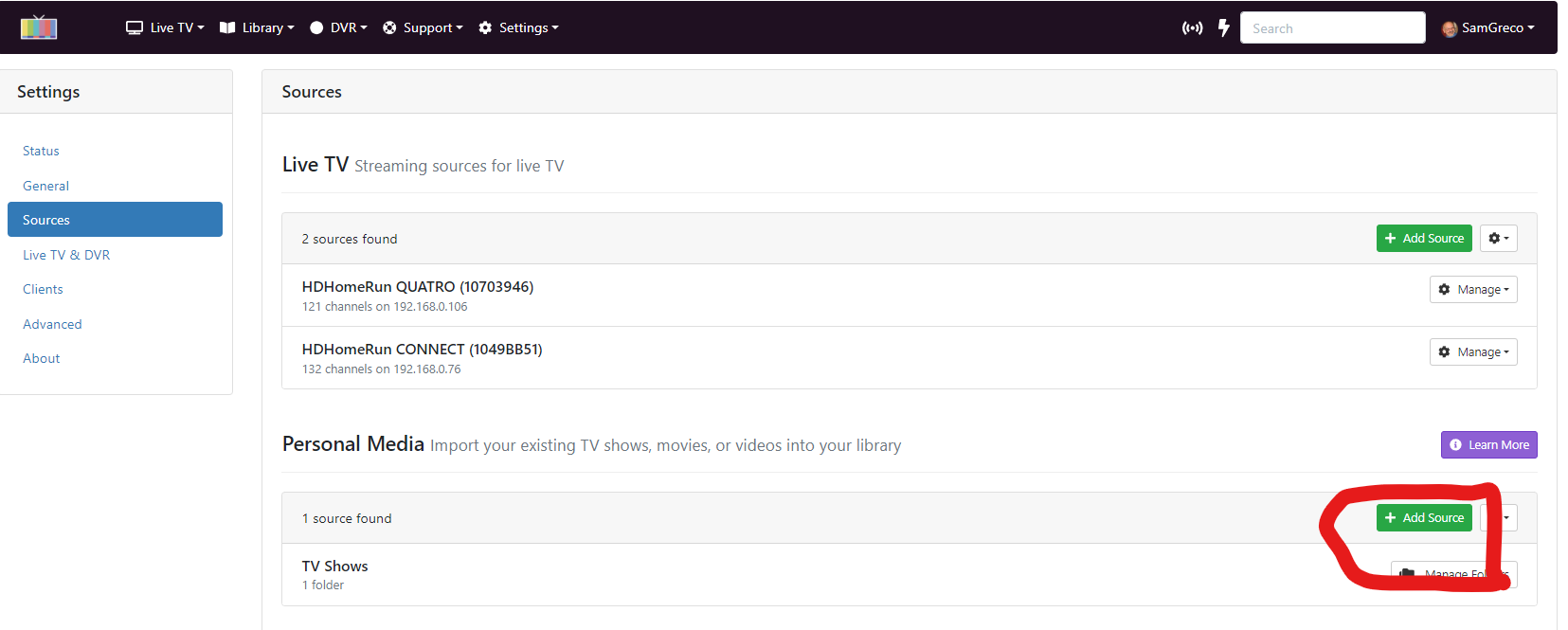Open Manage menu for HDHomeRun QUATRO
Viewport: 1568px width, 630px height.
(x=1472, y=290)
